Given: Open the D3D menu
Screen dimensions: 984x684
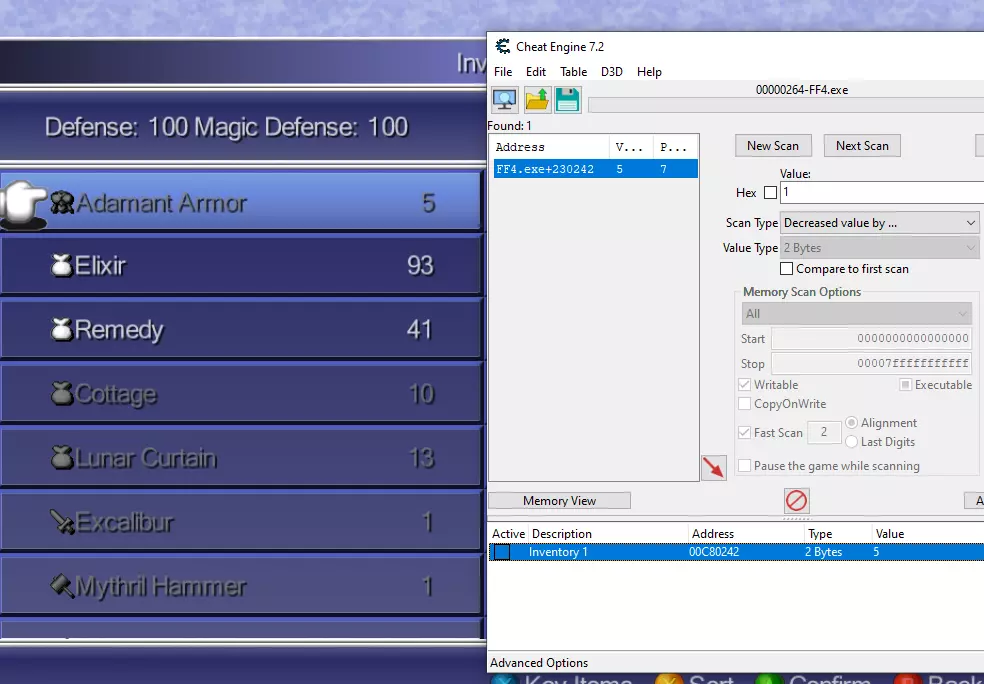Looking at the screenshot, I should (611, 72).
